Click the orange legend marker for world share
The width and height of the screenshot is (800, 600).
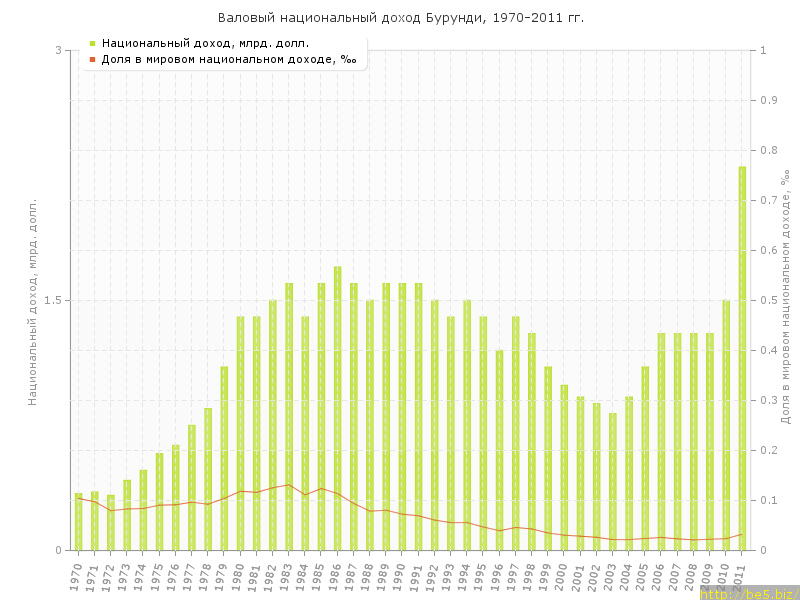coord(92,59)
